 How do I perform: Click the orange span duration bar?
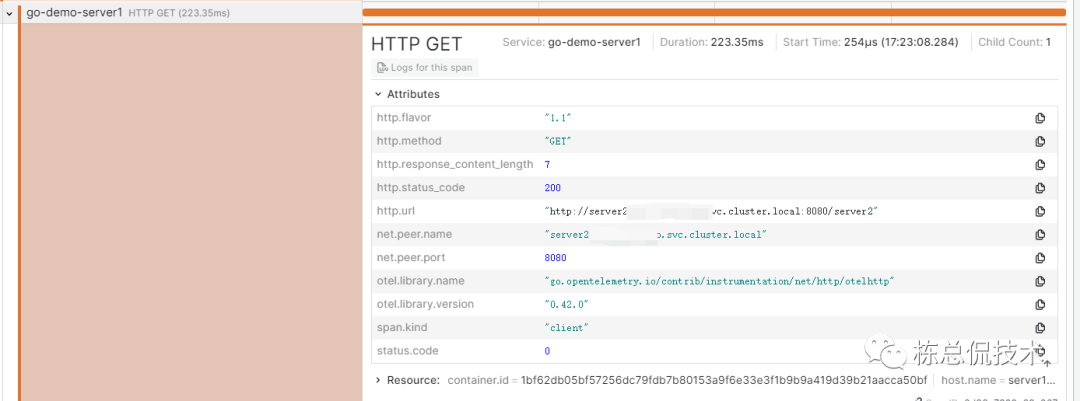point(713,12)
